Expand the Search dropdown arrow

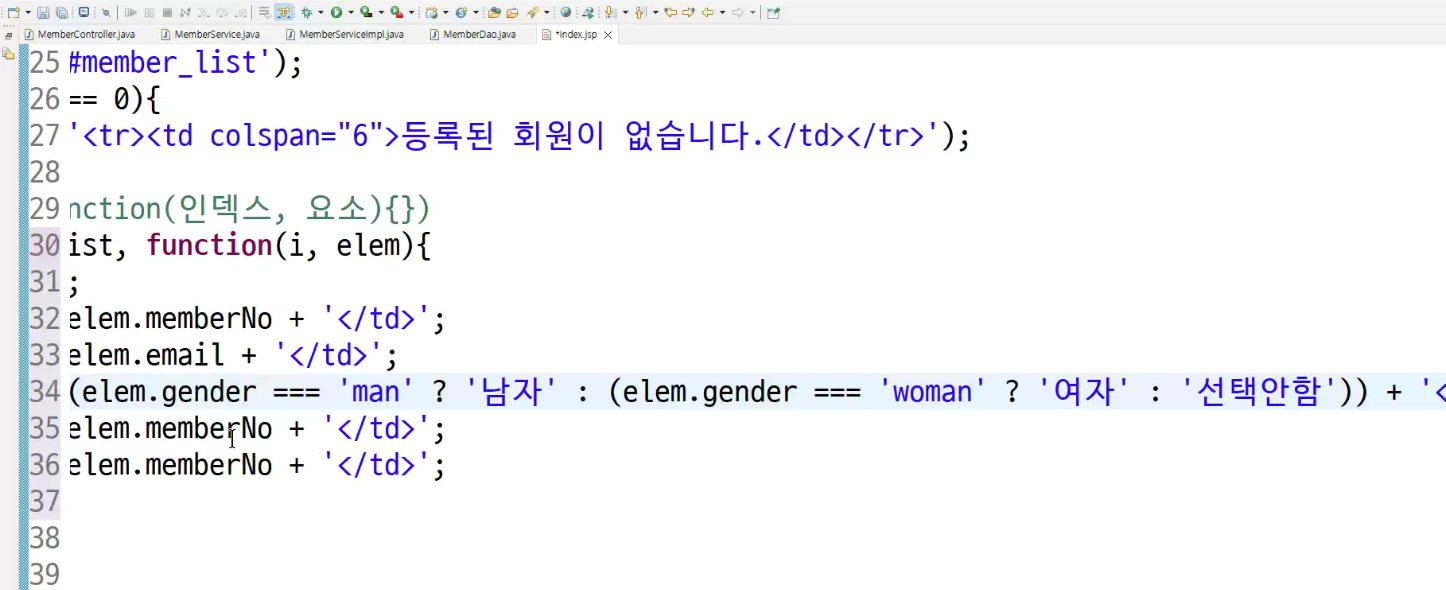pyautogui.click(x=547, y=13)
